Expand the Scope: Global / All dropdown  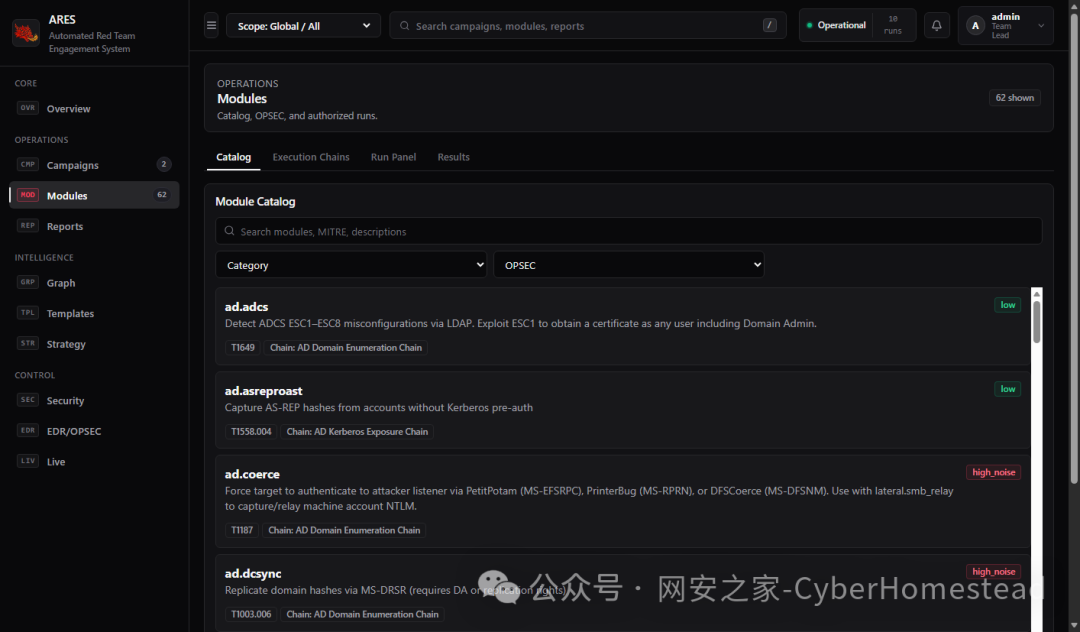click(303, 25)
